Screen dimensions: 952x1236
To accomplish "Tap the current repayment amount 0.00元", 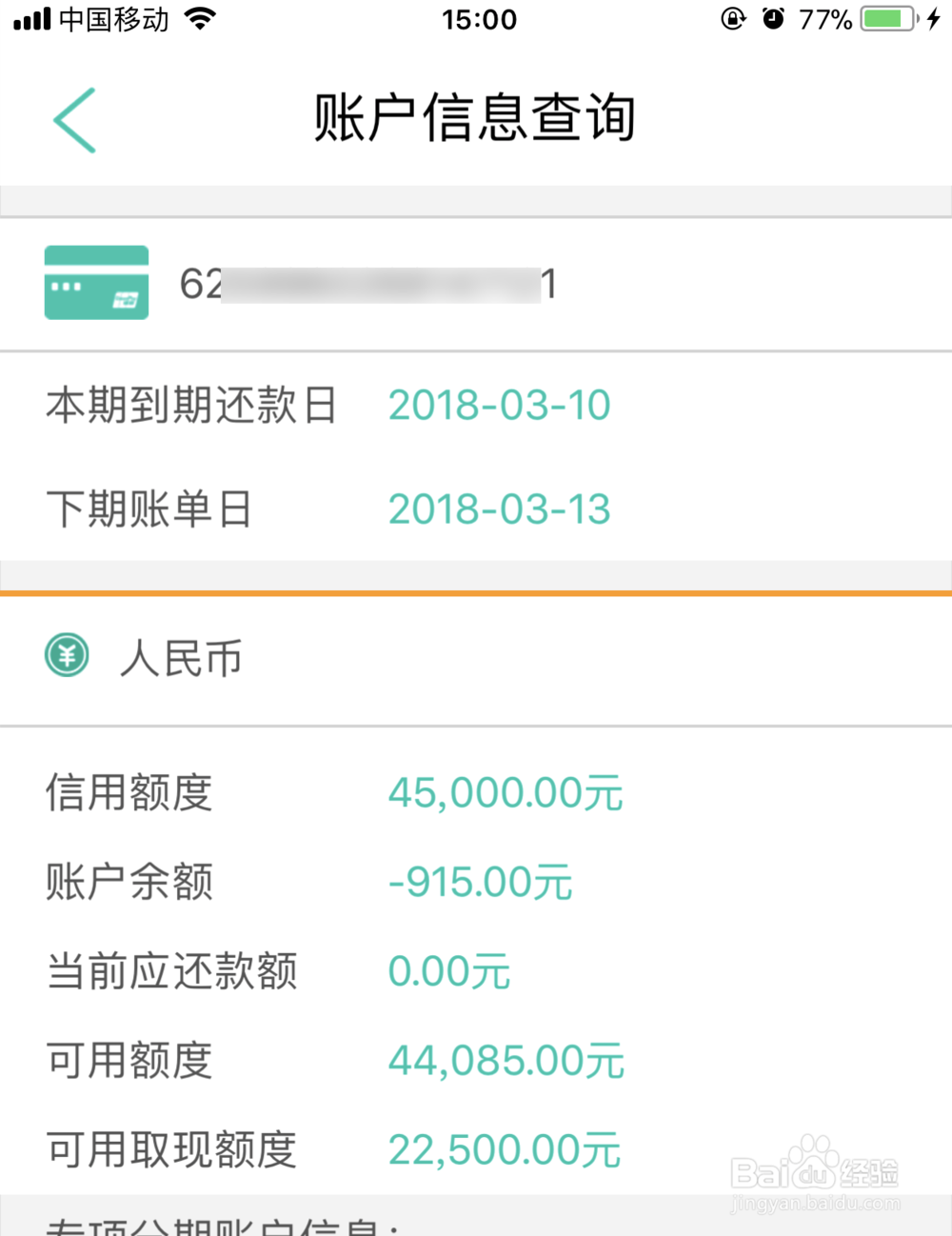I will (448, 971).
